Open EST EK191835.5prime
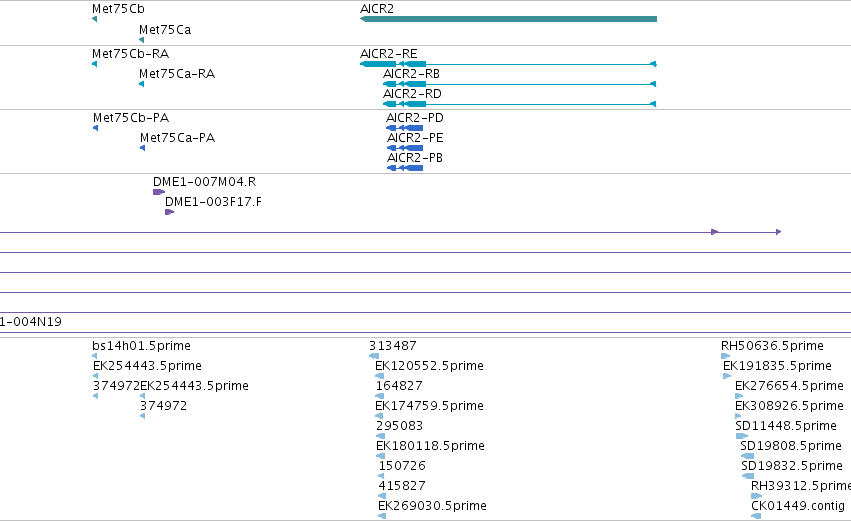851x521 pixels. (777, 366)
